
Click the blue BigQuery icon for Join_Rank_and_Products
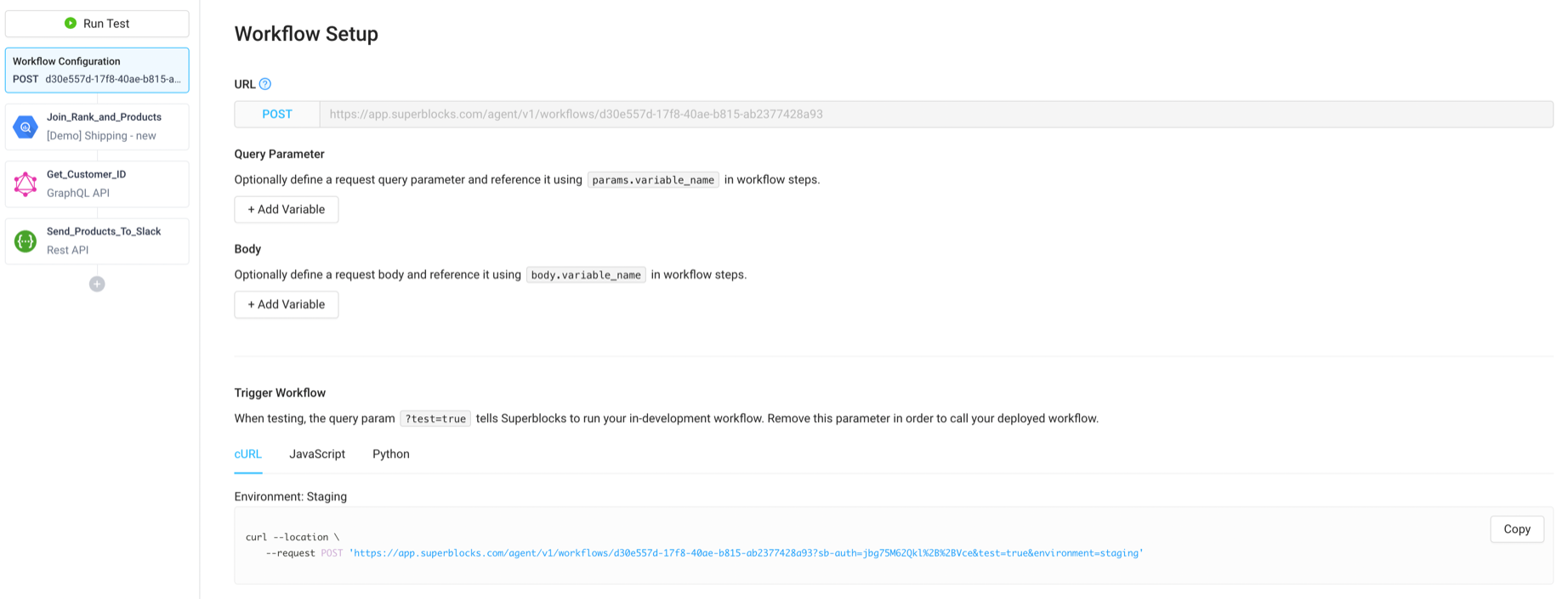click(26, 127)
